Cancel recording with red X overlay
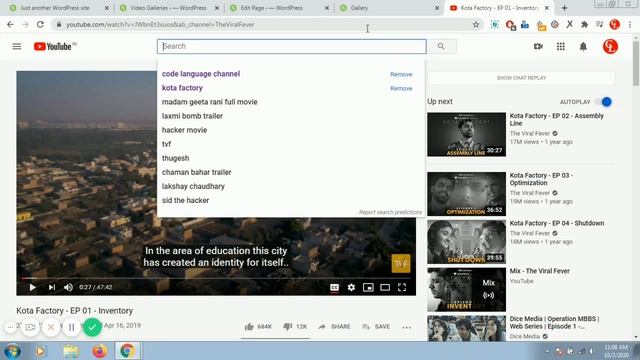This screenshot has width=640, height=360. [x=51, y=327]
